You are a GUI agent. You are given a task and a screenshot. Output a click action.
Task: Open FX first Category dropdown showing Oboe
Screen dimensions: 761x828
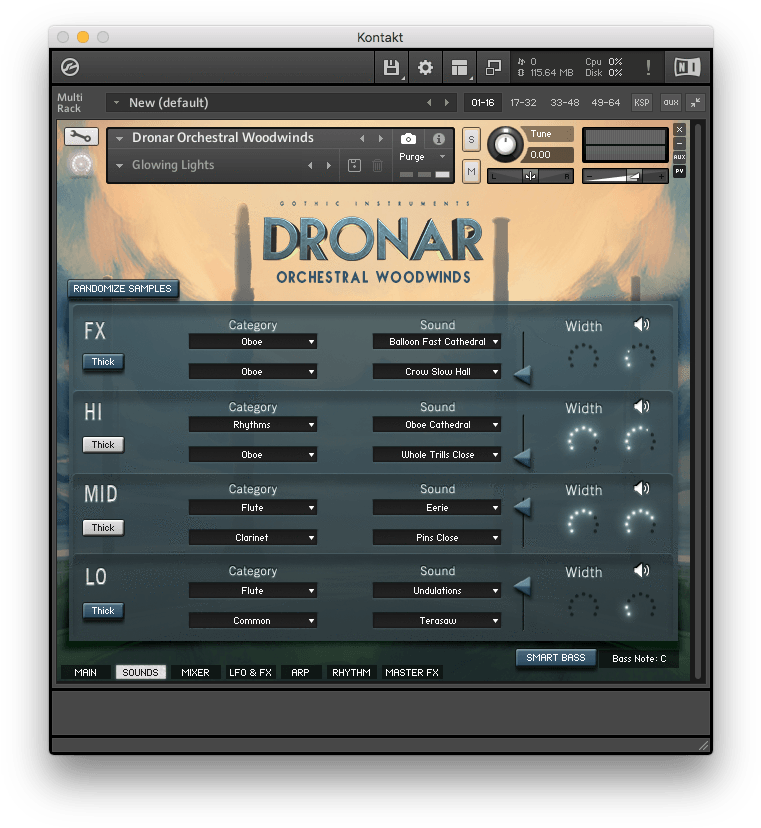click(253, 342)
